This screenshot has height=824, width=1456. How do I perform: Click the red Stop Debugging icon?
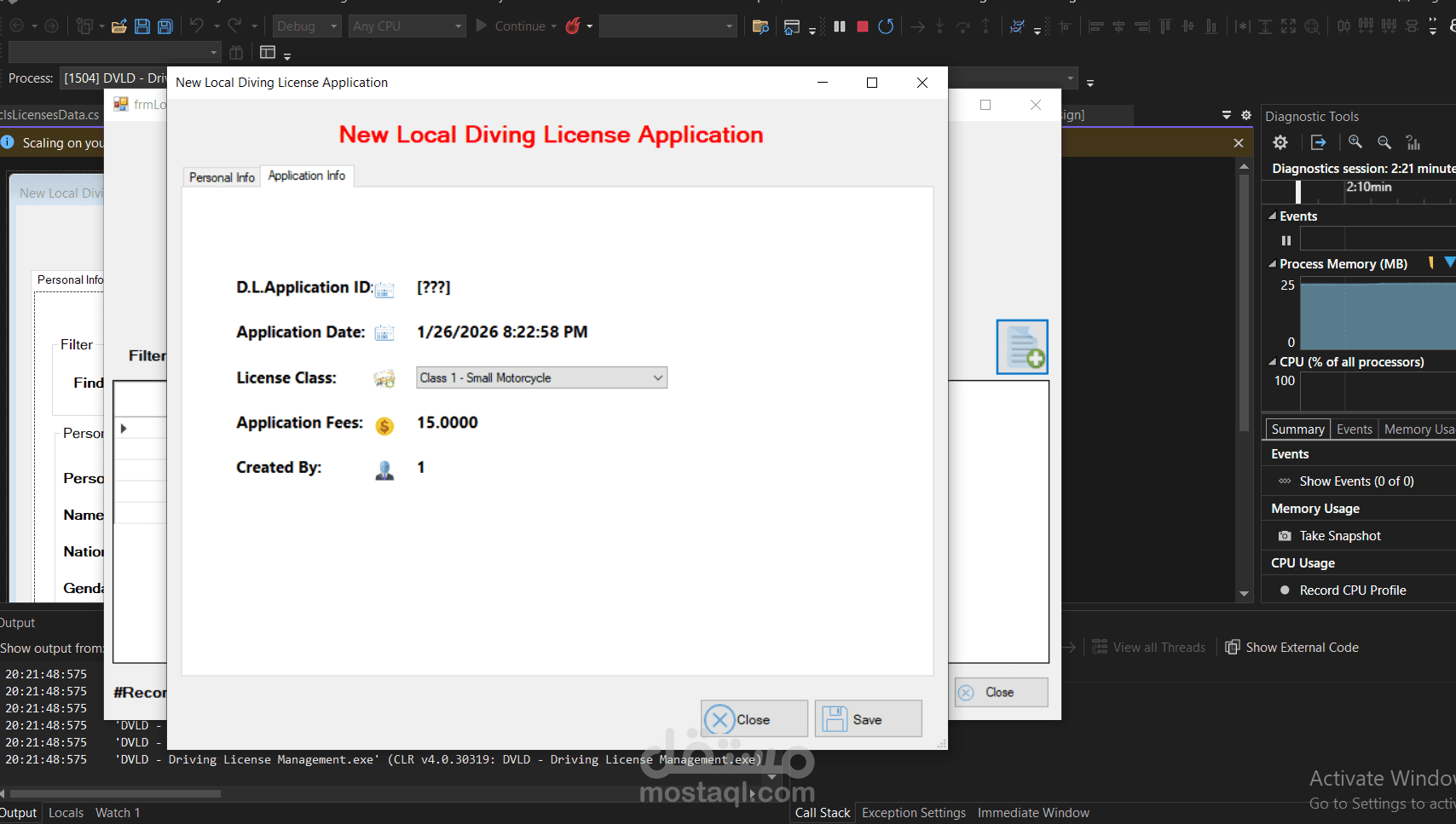[862, 26]
